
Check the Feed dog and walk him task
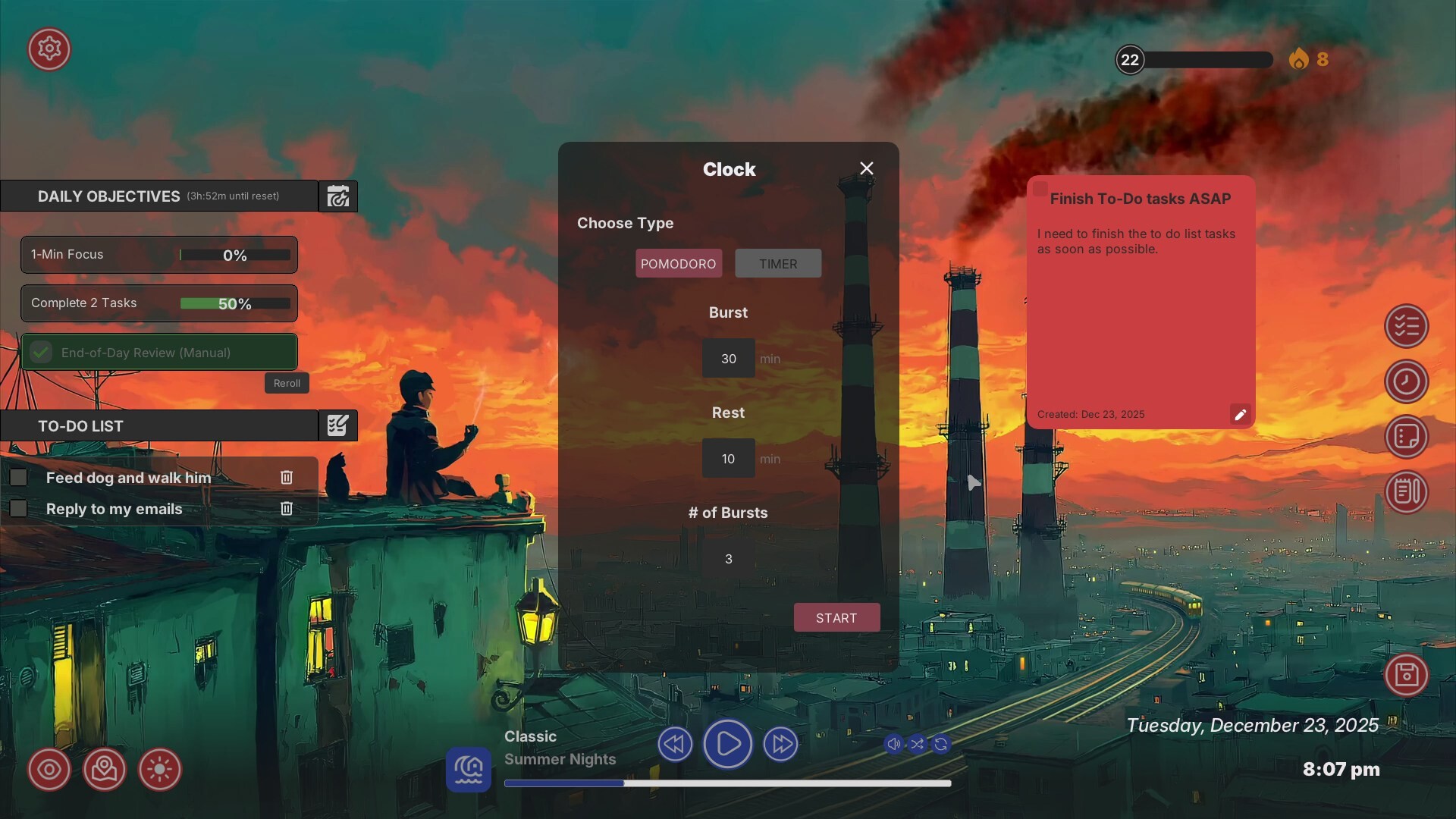pos(18,477)
